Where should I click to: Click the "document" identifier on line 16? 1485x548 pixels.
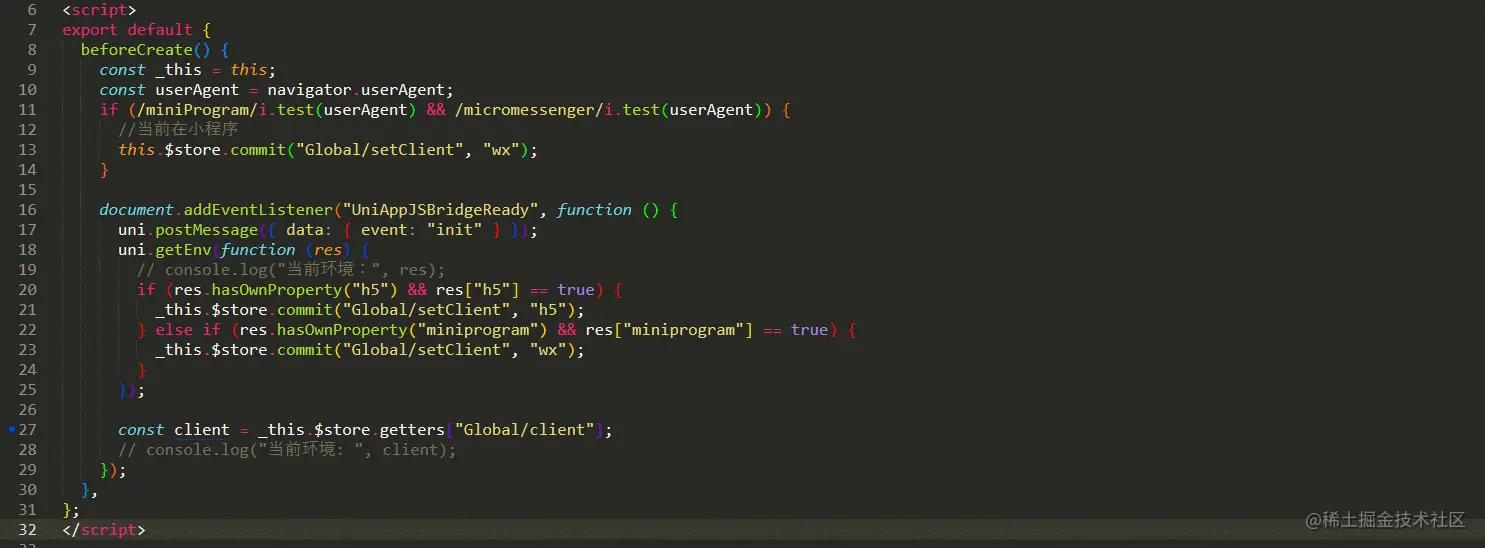(137, 210)
